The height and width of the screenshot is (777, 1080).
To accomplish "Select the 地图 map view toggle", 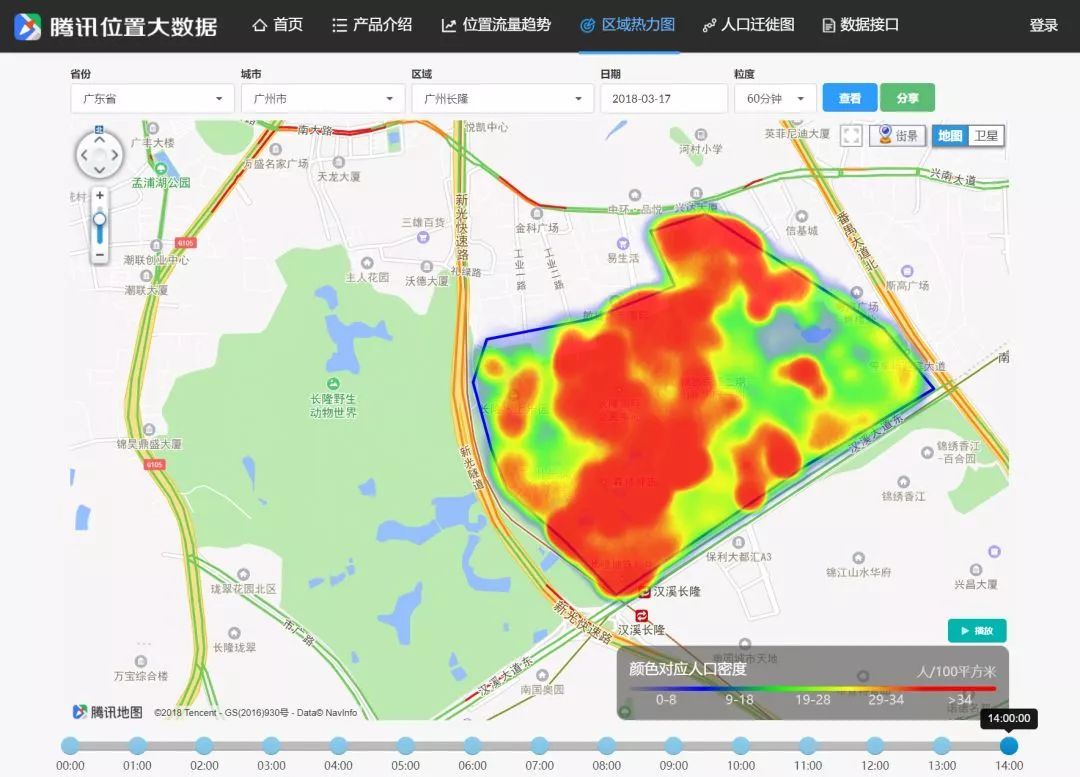I will pyautogui.click(x=950, y=136).
